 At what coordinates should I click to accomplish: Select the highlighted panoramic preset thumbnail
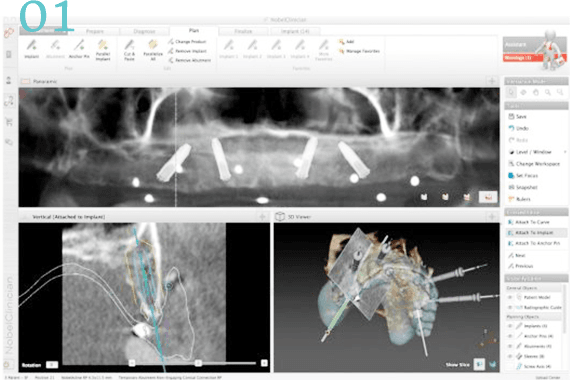pos(488,197)
